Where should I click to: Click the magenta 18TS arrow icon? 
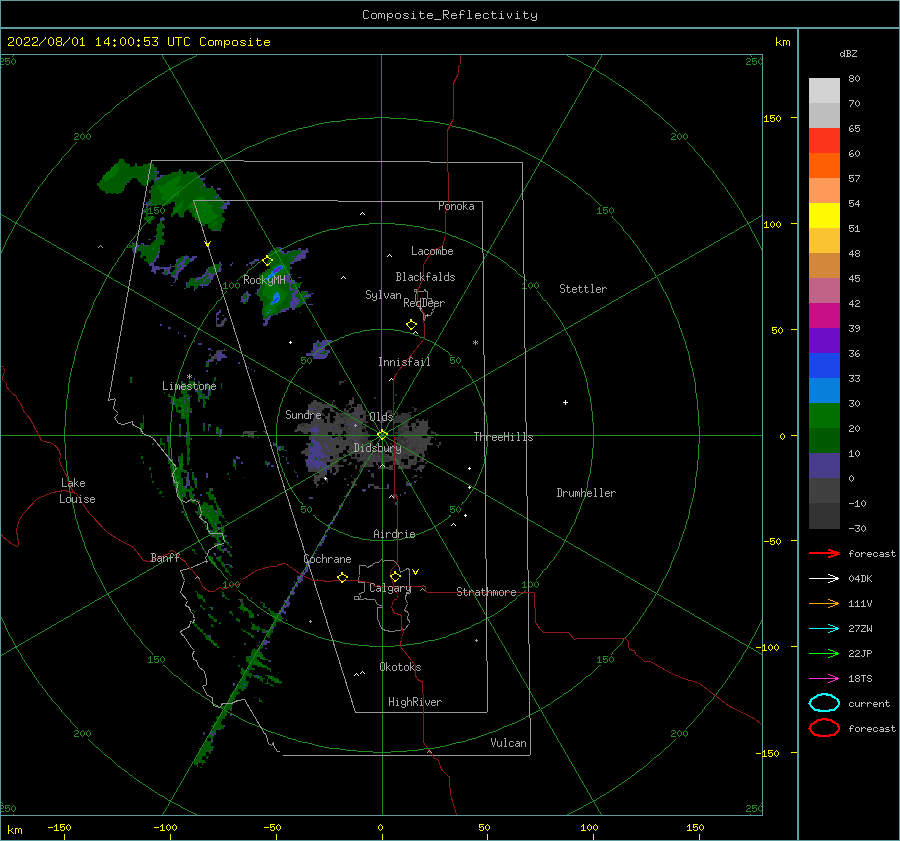(x=824, y=679)
